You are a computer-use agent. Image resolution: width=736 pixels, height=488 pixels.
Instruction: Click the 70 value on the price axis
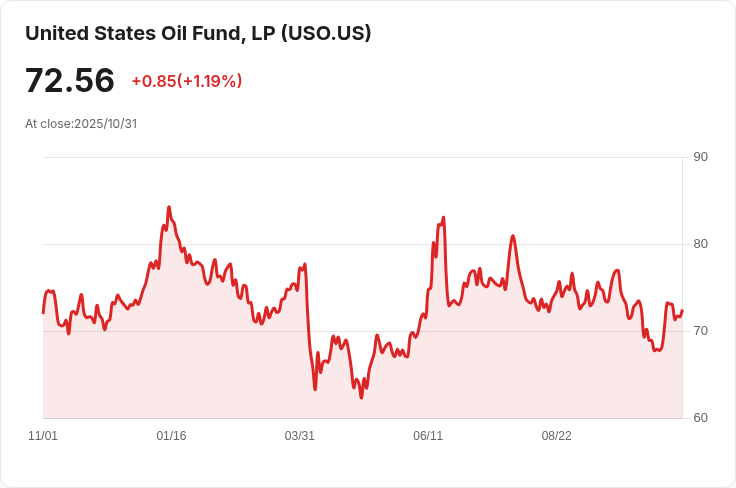700,331
